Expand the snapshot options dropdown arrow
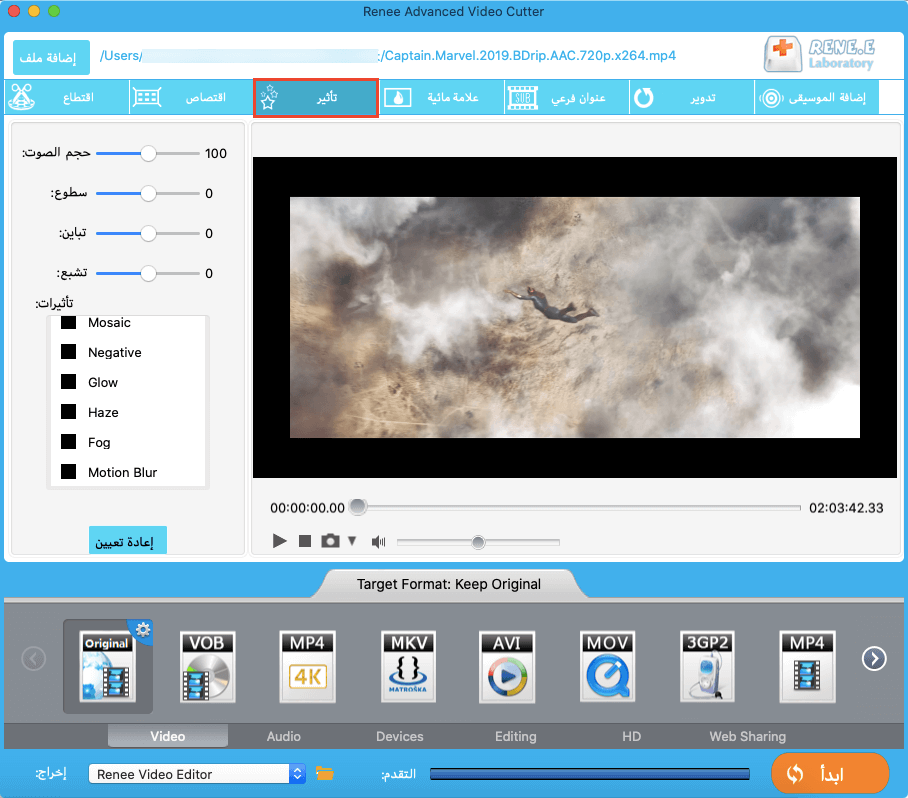 352,541
